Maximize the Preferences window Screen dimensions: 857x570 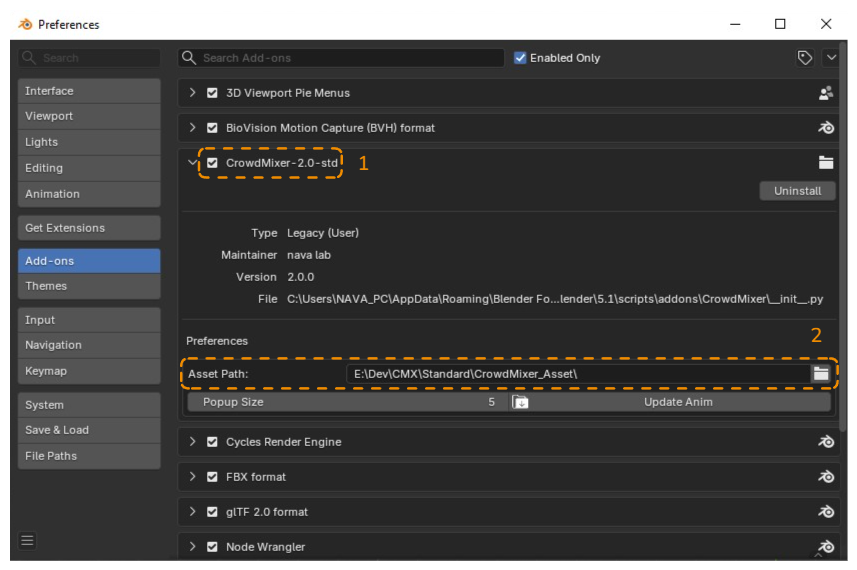[780, 24]
